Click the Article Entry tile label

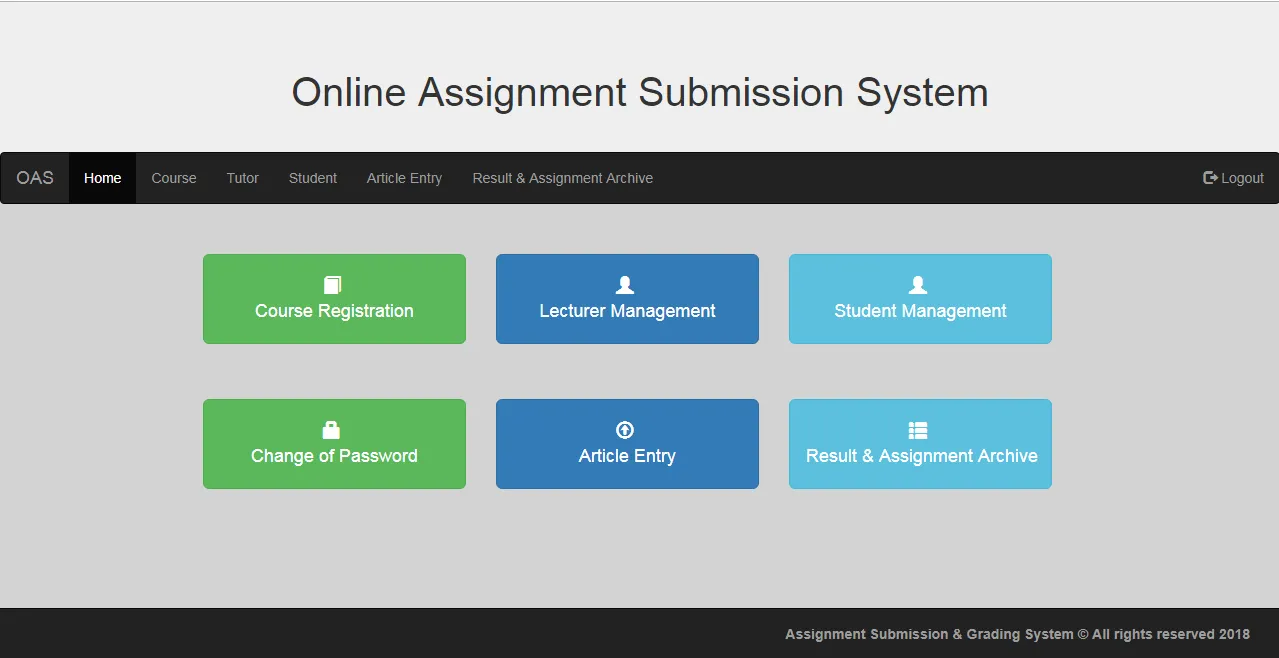tap(627, 456)
